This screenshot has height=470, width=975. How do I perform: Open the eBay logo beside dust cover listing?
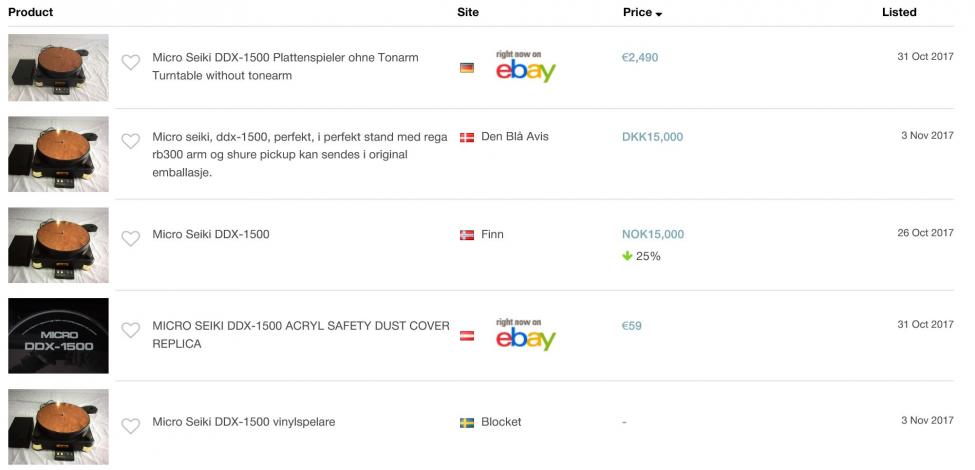pyautogui.click(x=525, y=334)
